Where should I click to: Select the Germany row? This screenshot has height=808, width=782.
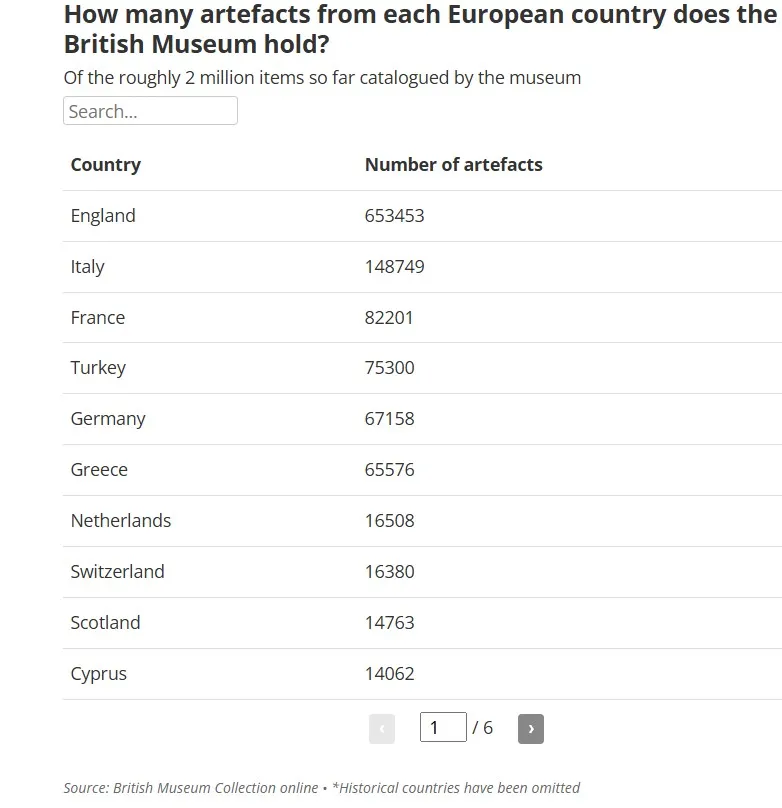coord(422,419)
